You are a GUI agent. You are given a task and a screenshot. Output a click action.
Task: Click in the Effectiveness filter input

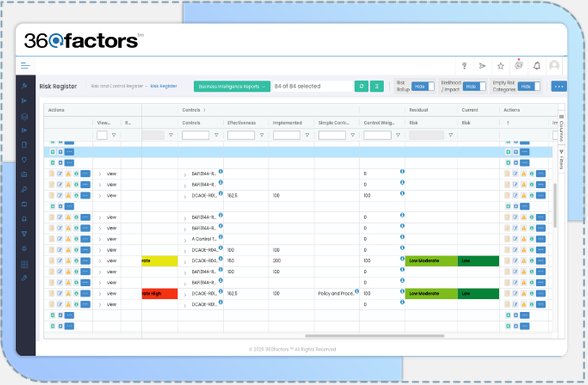pyautogui.click(x=241, y=135)
